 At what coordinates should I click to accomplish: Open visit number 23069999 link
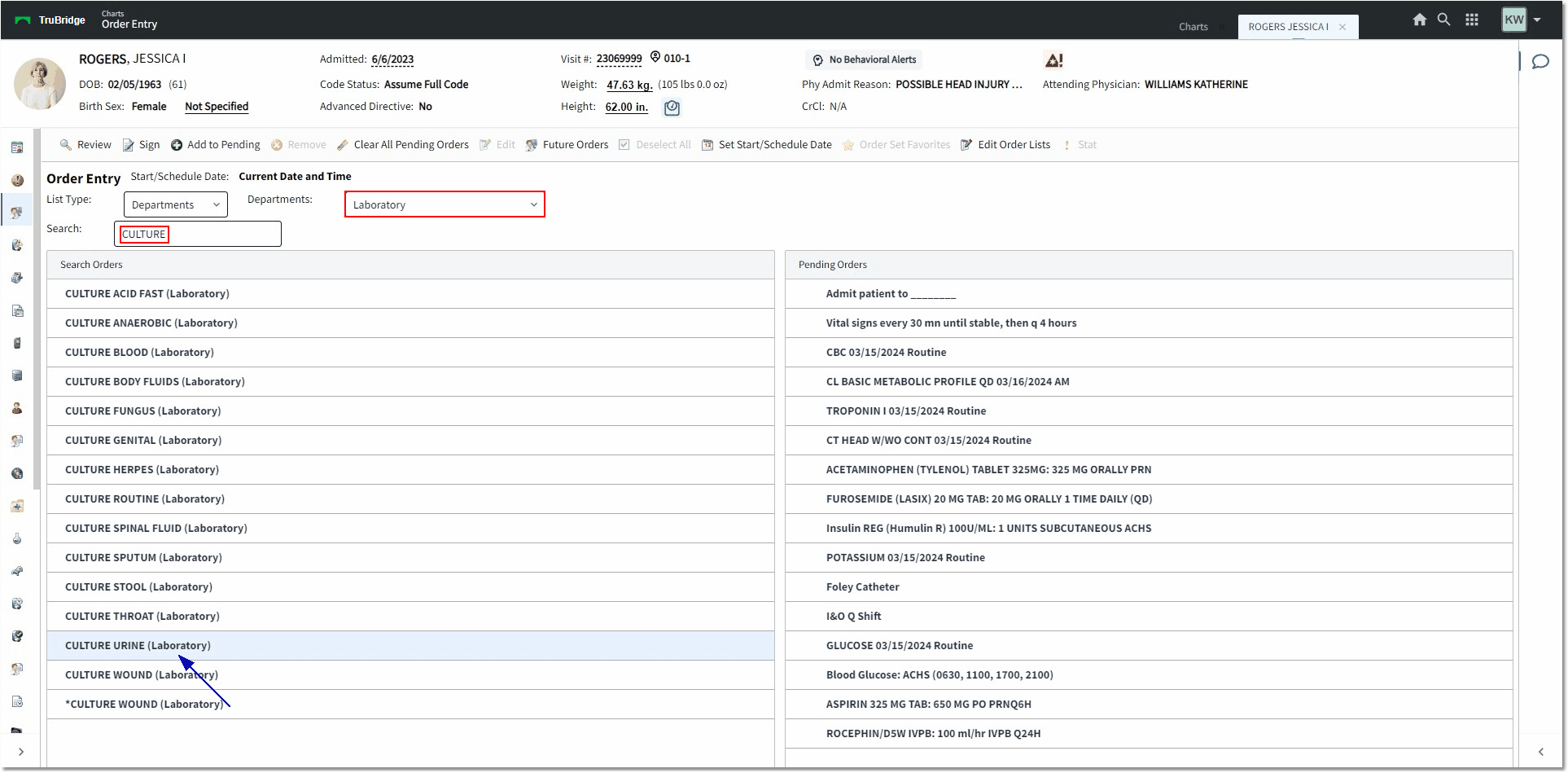pyautogui.click(x=619, y=59)
